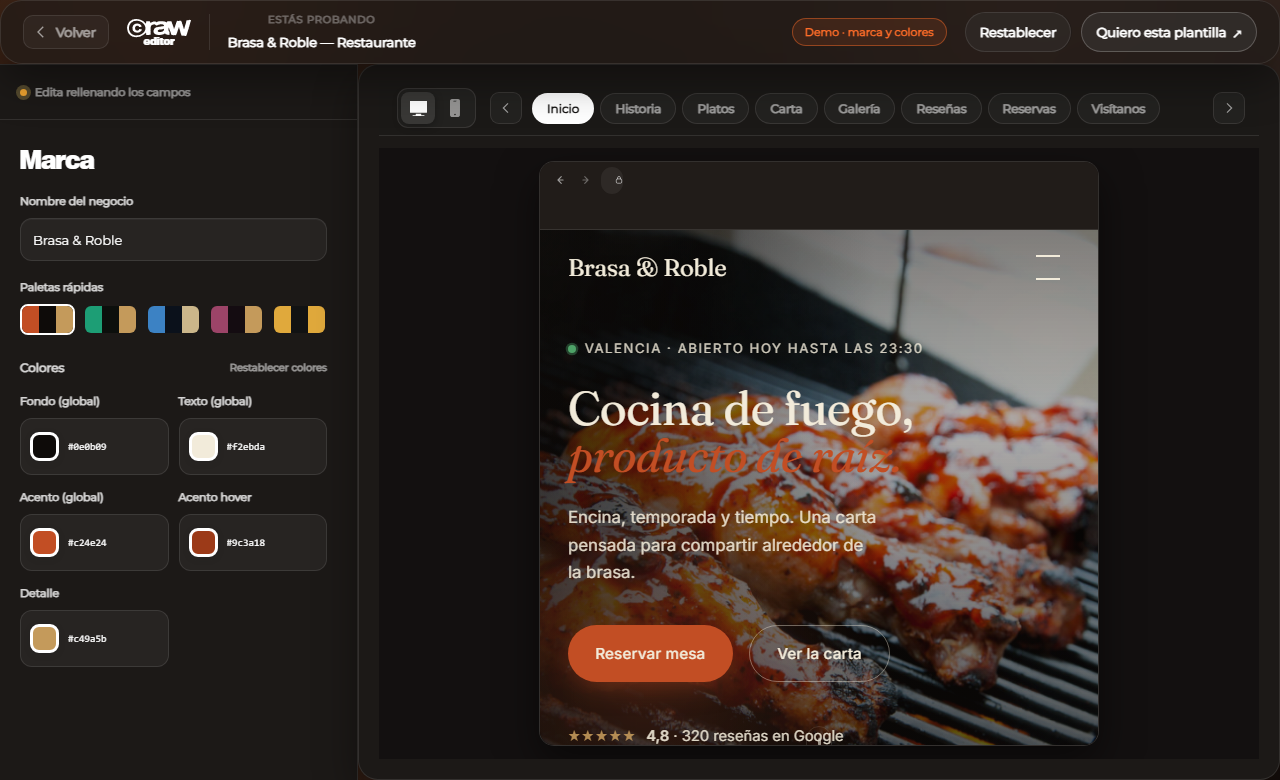Screen dimensions: 1280x780
Task: Open the hamburger menu in the preview
Action: coord(1048,267)
